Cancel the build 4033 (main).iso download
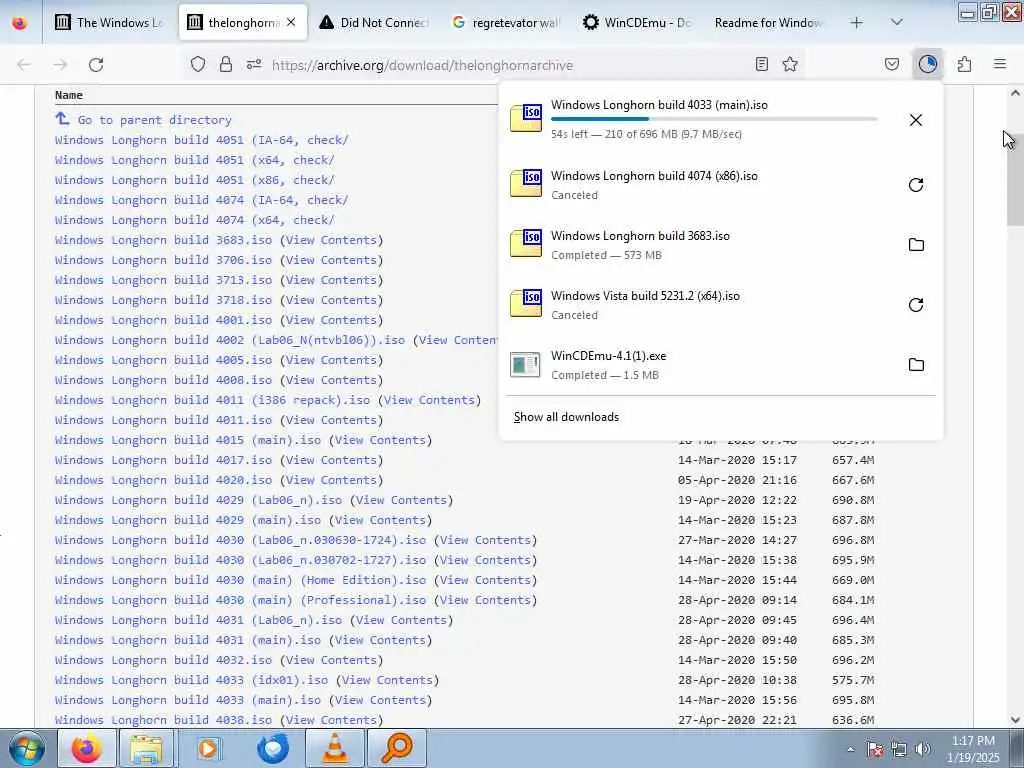This screenshot has height=768, width=1024. (x=916, y=120)
